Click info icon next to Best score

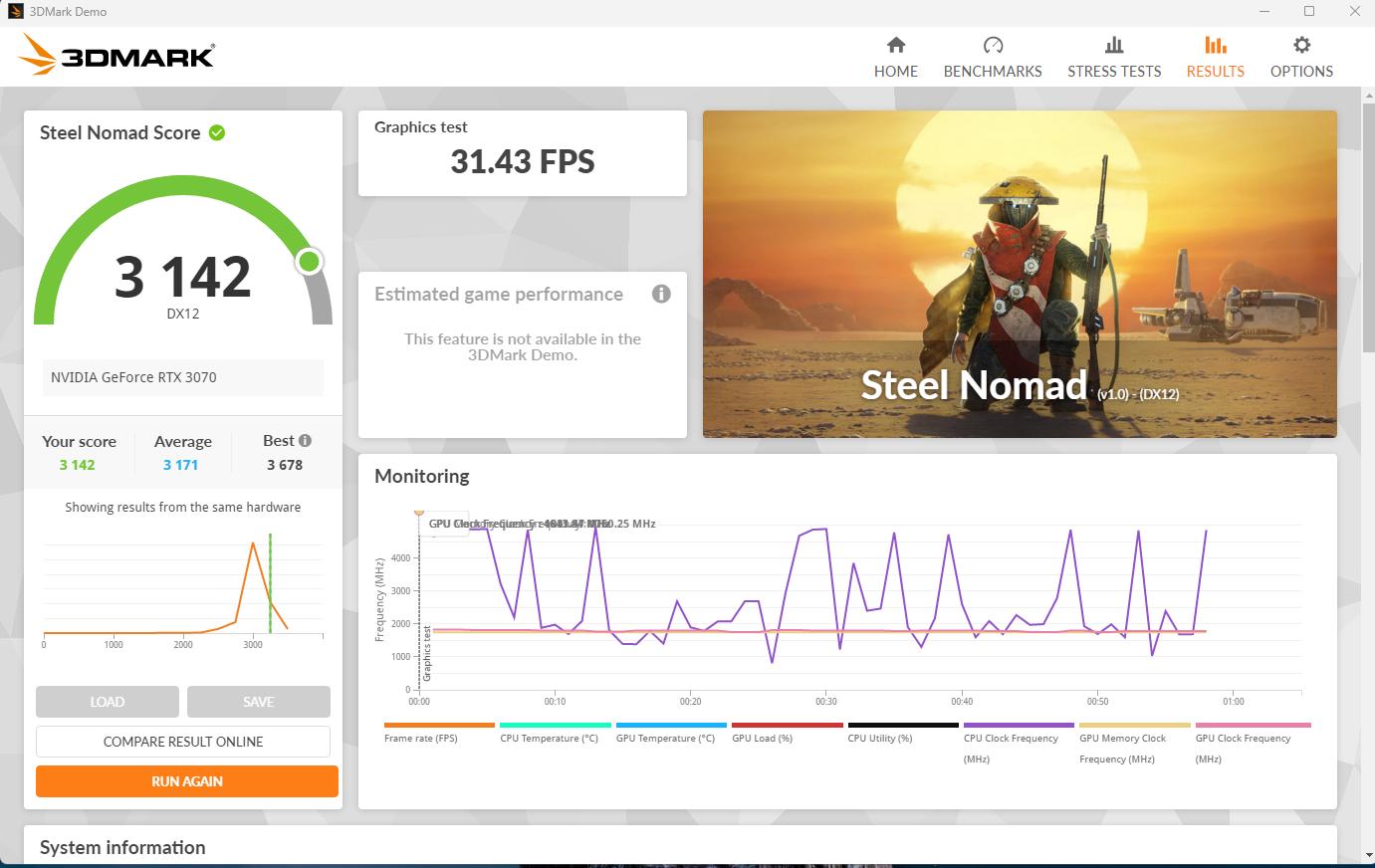tap(305, 440)
